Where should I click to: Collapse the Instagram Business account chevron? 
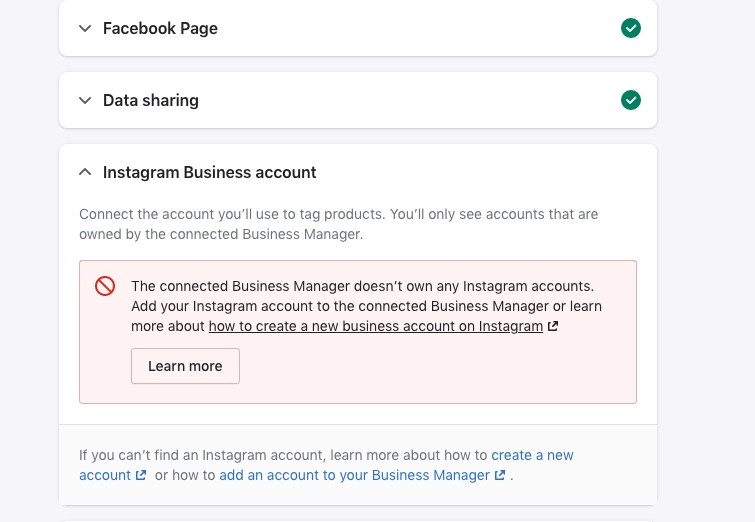pos(85,173)
